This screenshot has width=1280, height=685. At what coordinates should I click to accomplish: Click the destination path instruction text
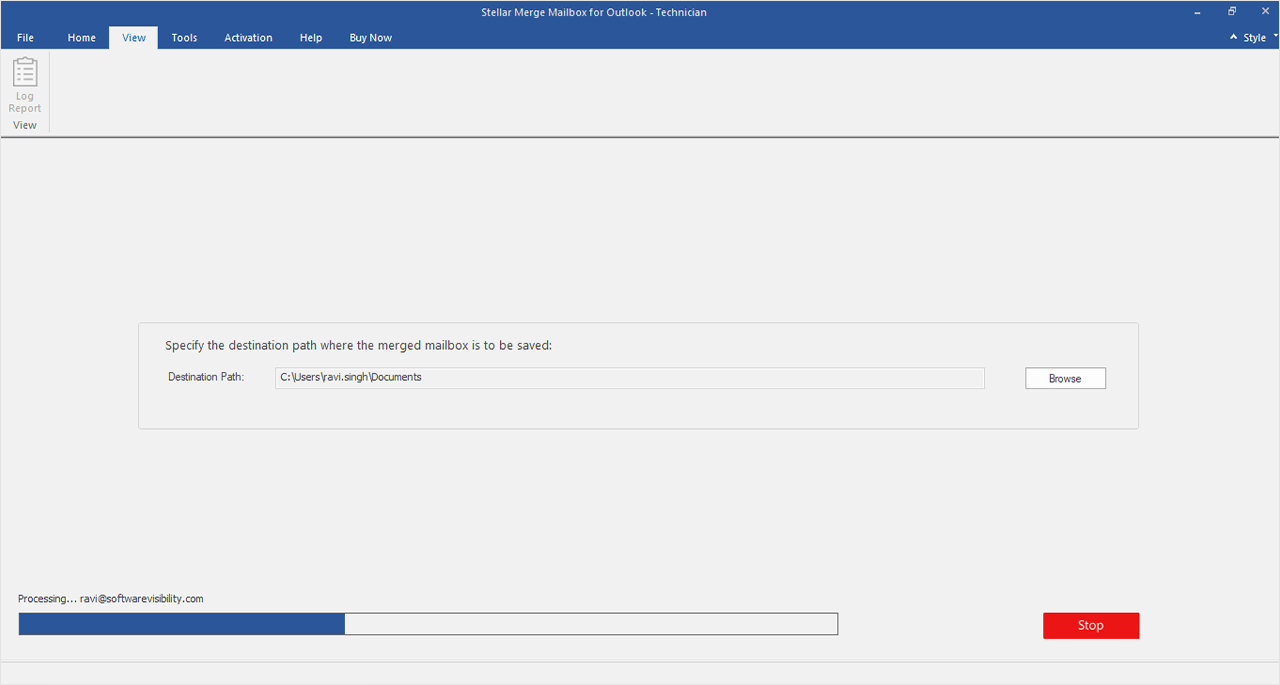358,345
